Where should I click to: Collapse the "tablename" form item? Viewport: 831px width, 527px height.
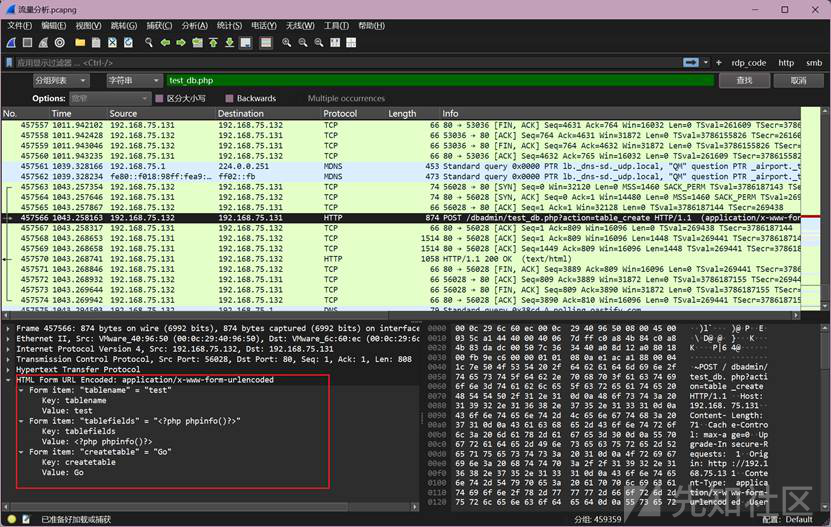(x=21, y=390)
